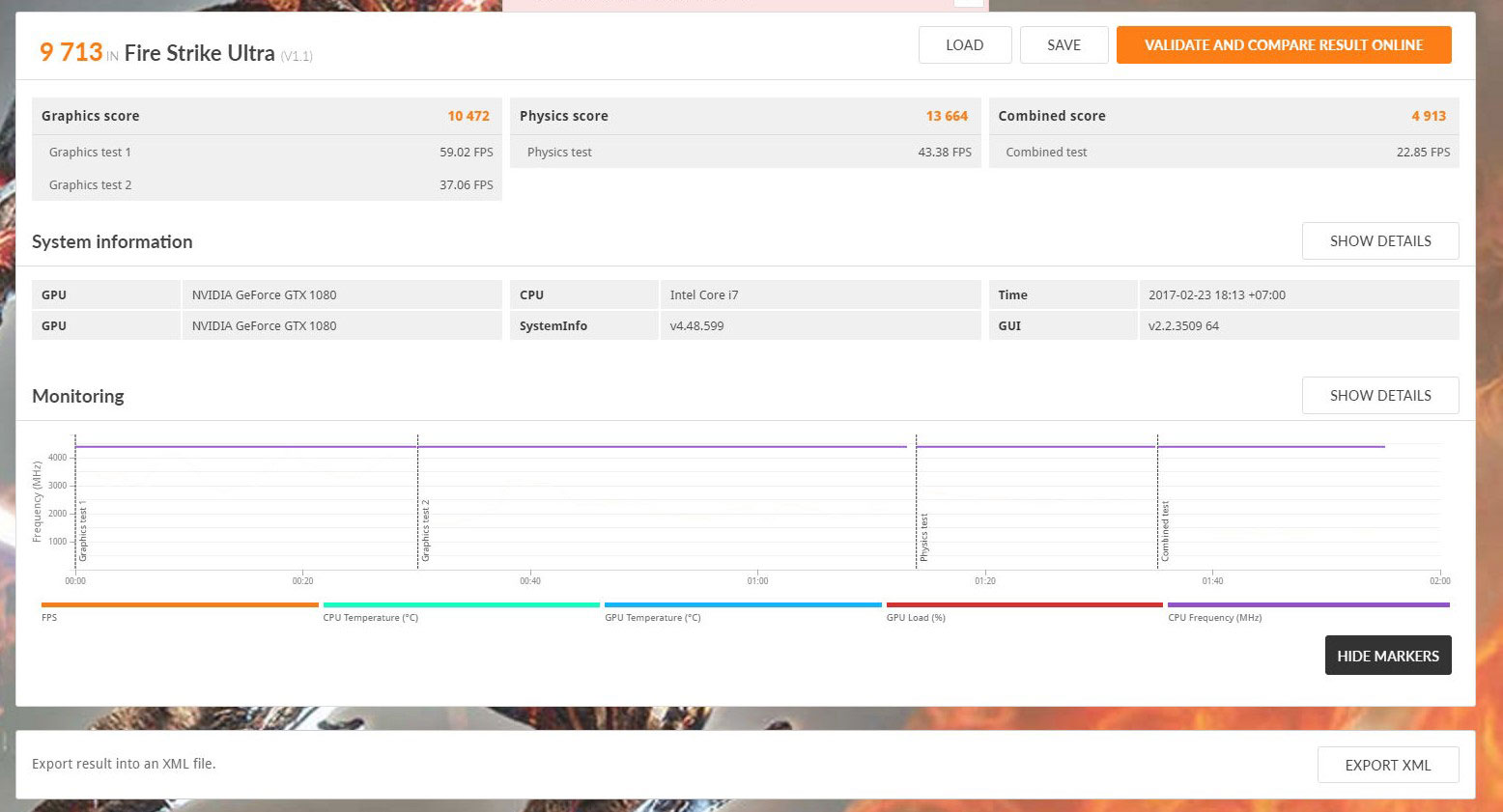Click the Combined score header row
The image size is (1503, 812).
coord(1223,116)
